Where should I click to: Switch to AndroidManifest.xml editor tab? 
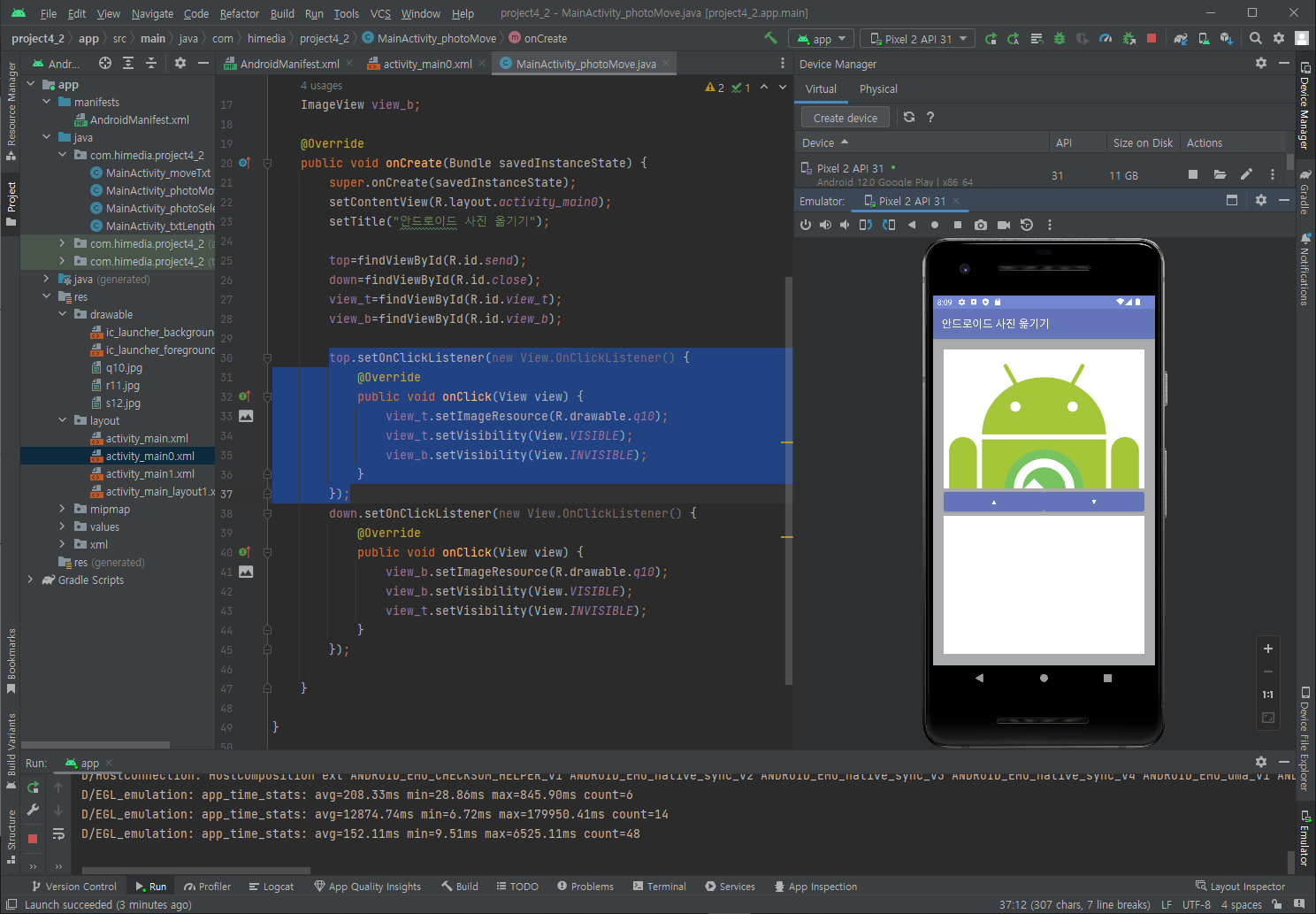(289, 64)
